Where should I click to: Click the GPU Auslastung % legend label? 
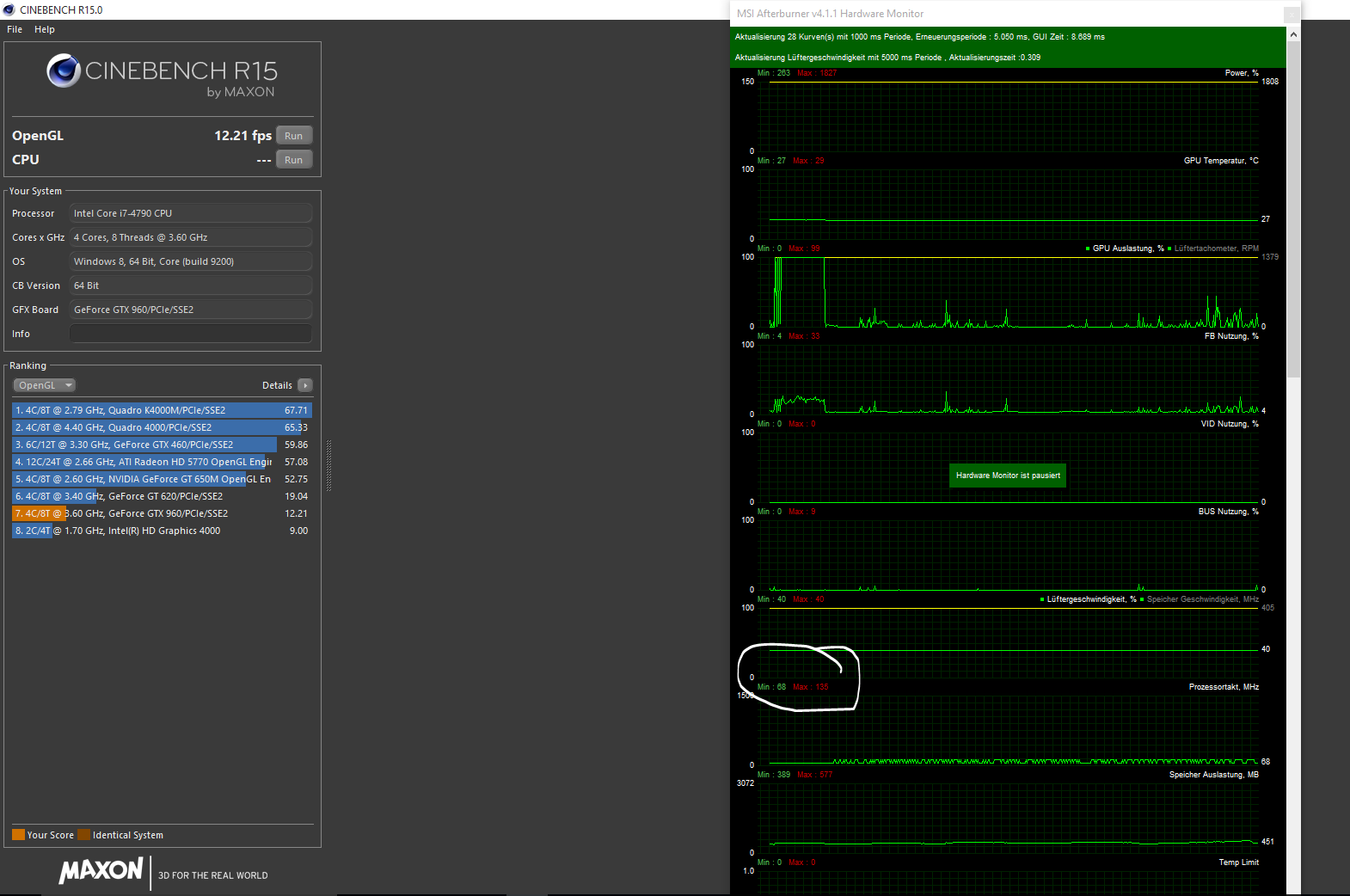coord(1127,249)
